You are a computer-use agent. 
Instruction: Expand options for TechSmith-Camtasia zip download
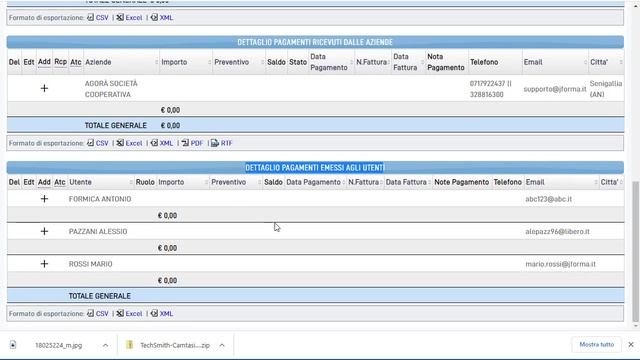(x=222, y=345)
